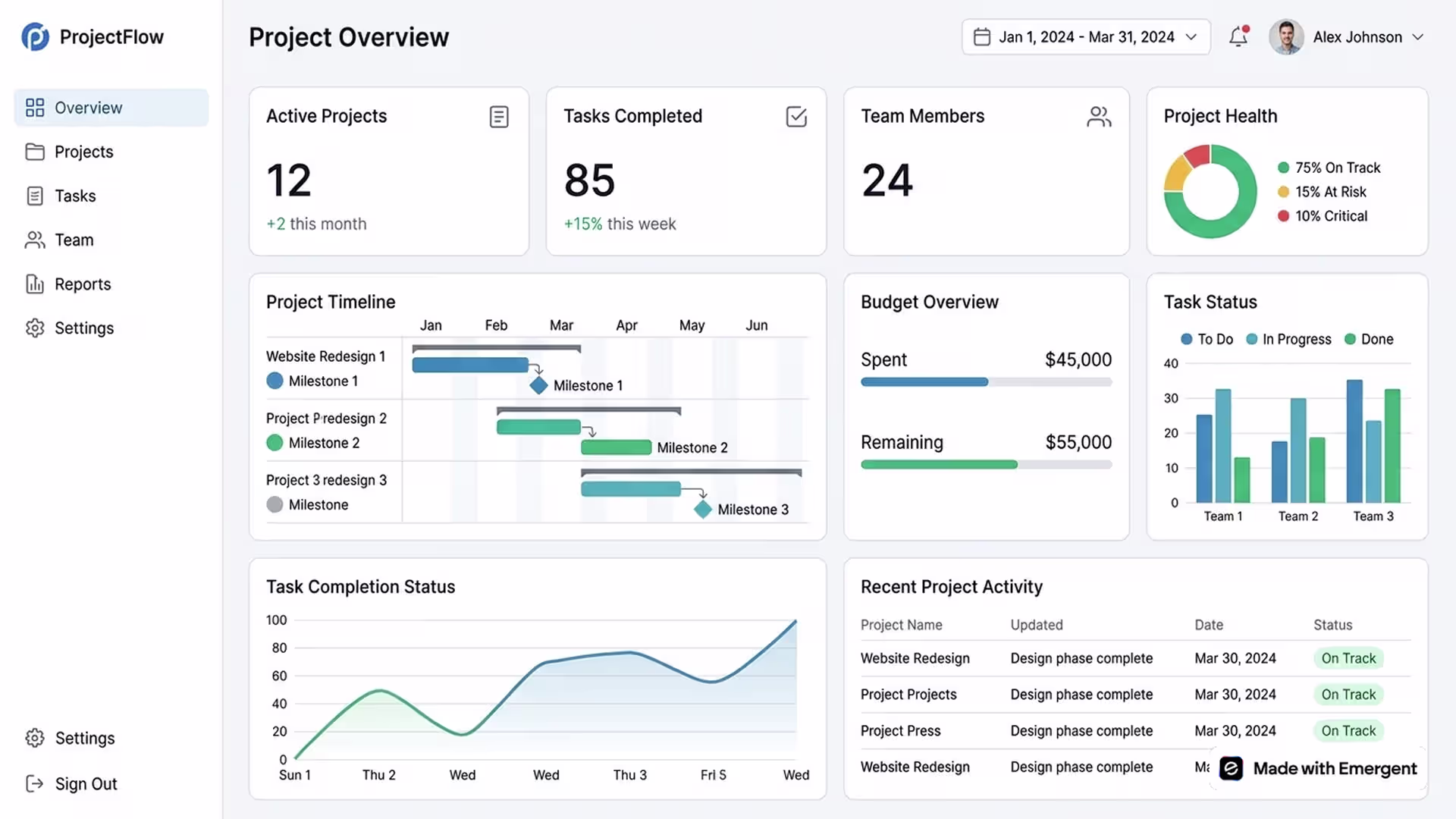The width and height of the screenshot is (1456, 819).
Task: Toggle the To Do legend item
Action: (1207, 339)
